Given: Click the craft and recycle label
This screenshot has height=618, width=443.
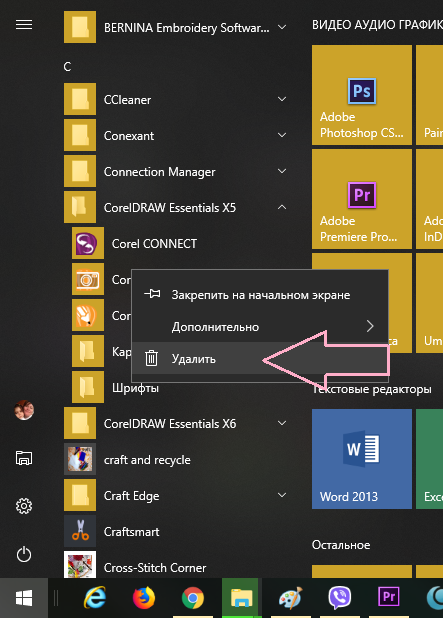Looking at the screenshot, I should coord(147,460).
